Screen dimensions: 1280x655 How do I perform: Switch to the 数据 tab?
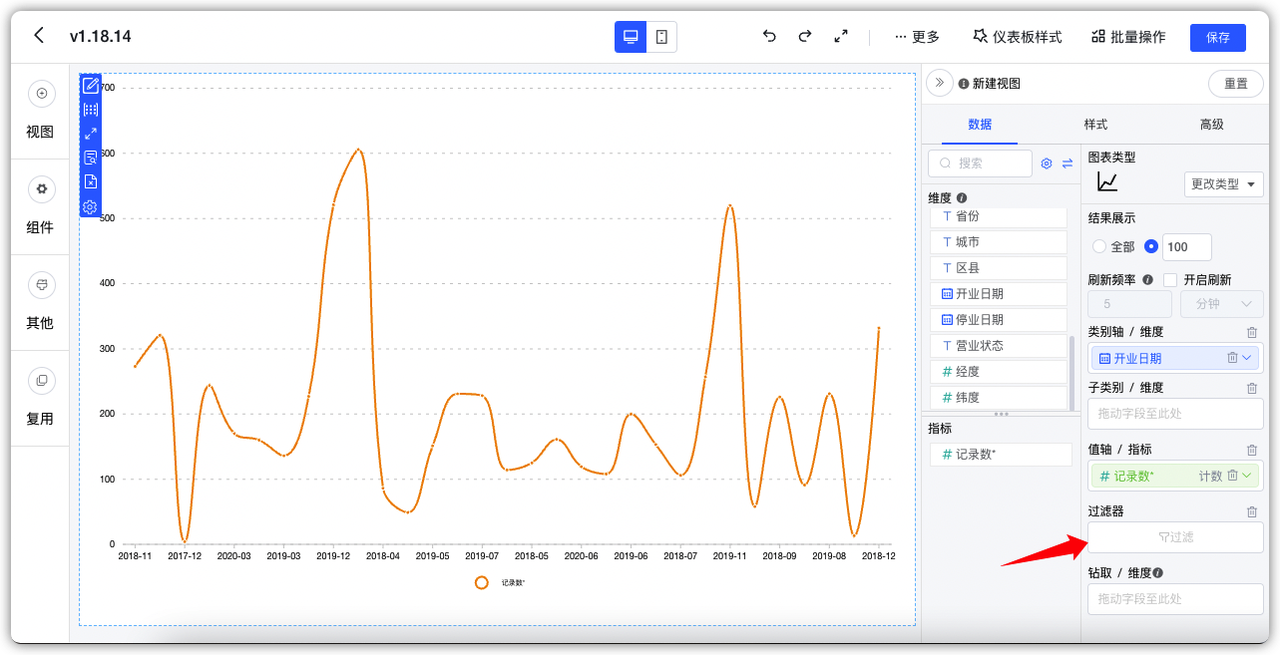tap(980, 125)
